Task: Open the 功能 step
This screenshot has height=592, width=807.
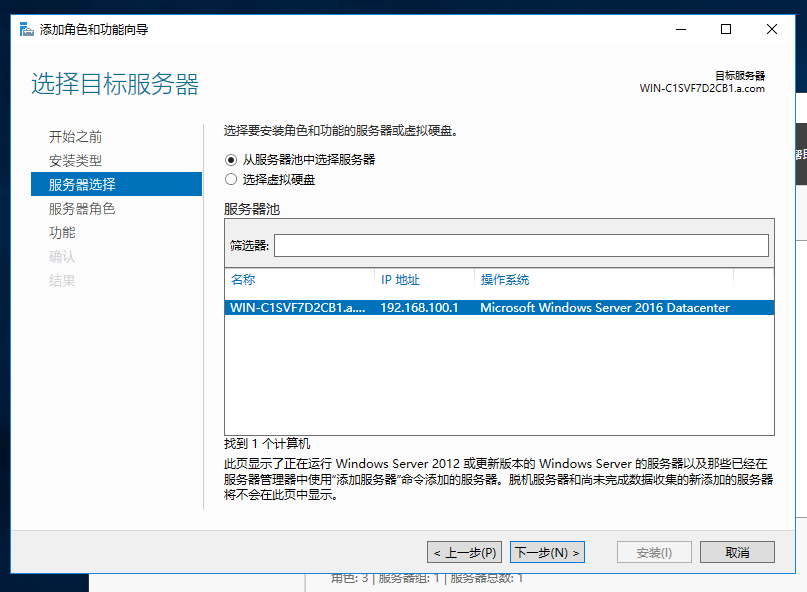Action: click(x=62, y=233)
